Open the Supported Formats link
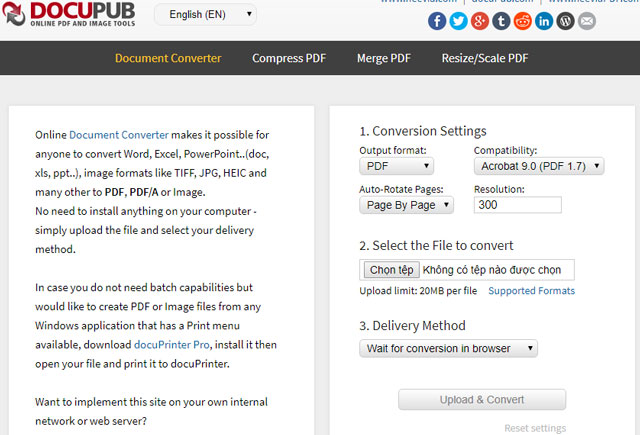Image resolution: width=640 pixels, height=435 pixels. (531, 291)
